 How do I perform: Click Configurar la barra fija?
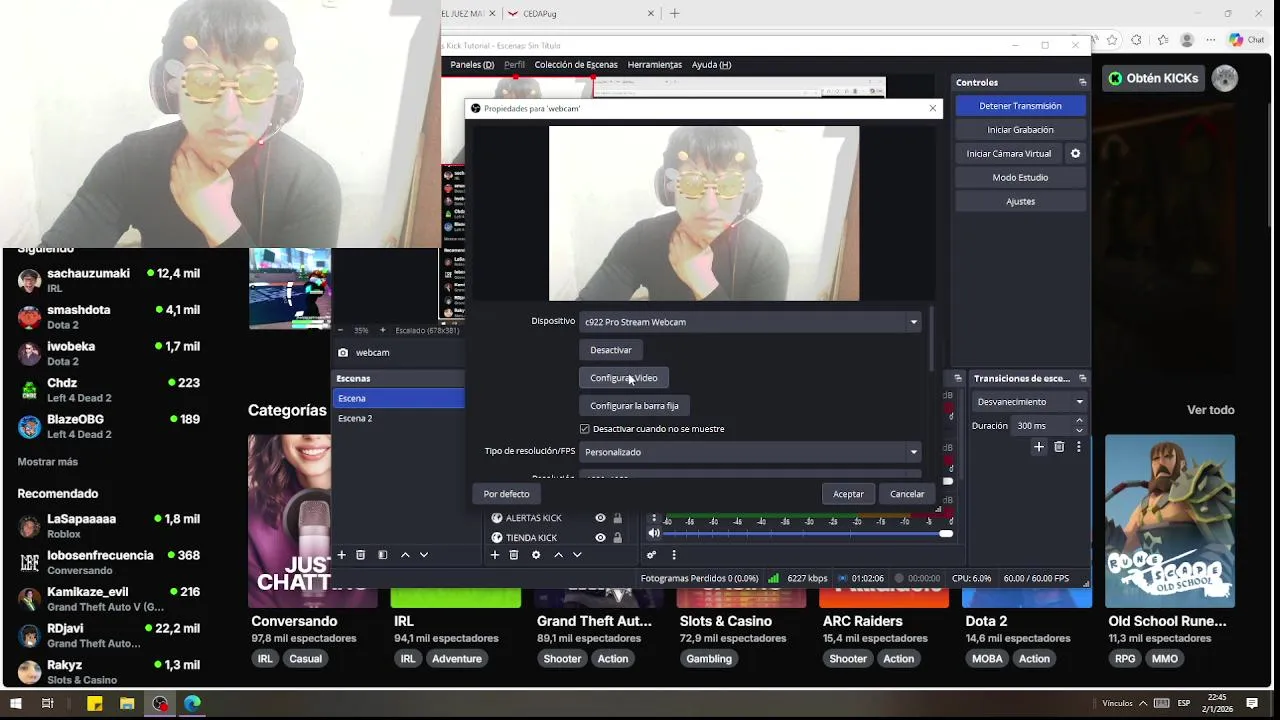[634, 406]
